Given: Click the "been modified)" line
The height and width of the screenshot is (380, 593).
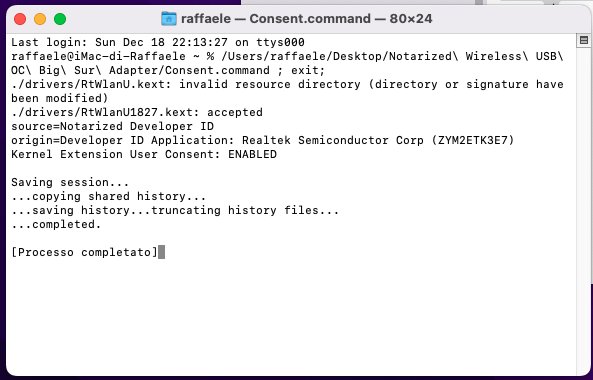Looking at the screenshot, I should [x=60, y=98].
